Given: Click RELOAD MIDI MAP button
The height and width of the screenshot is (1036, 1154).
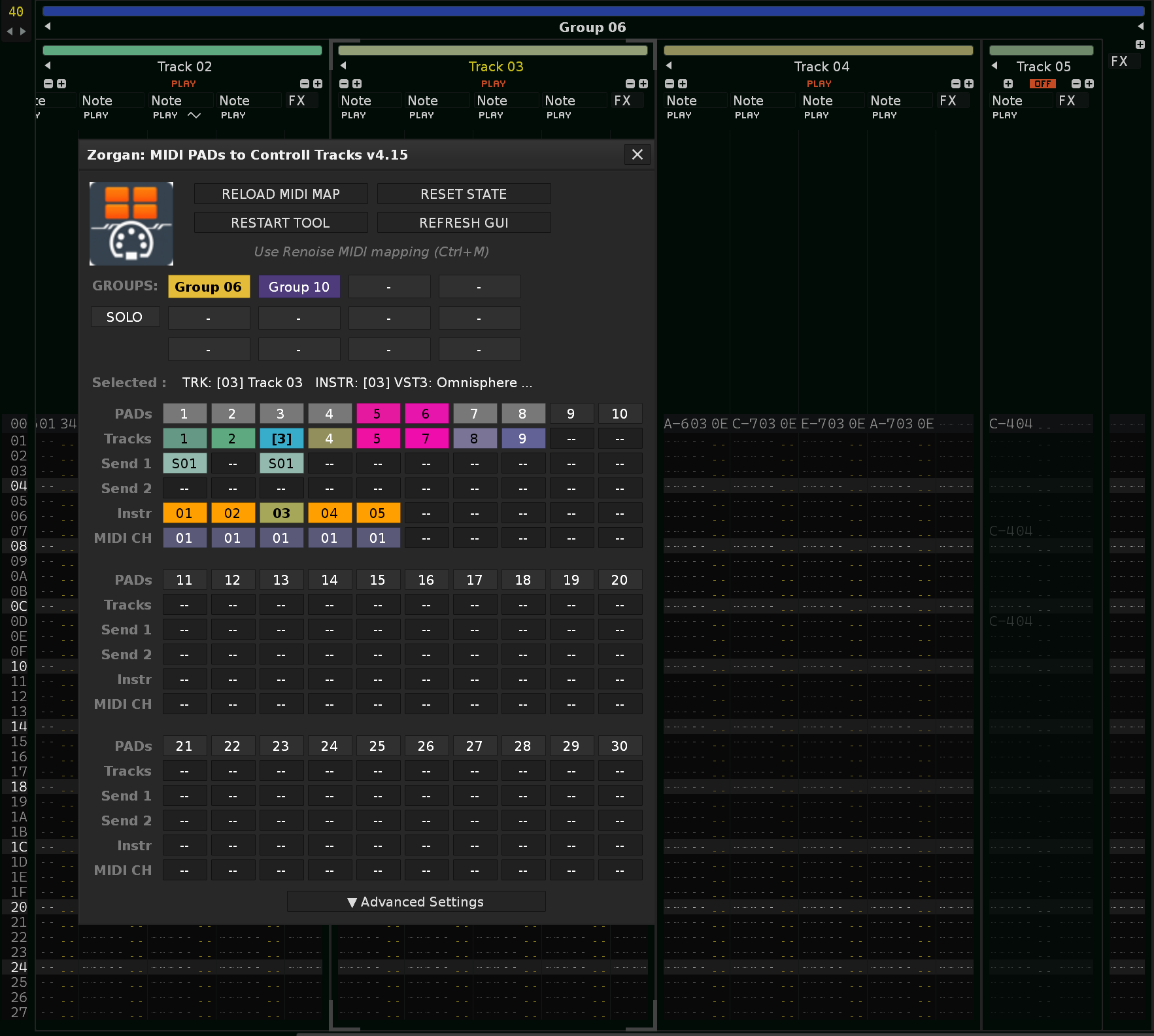Looking at the screenshot, I should click(x=280, y=194).
